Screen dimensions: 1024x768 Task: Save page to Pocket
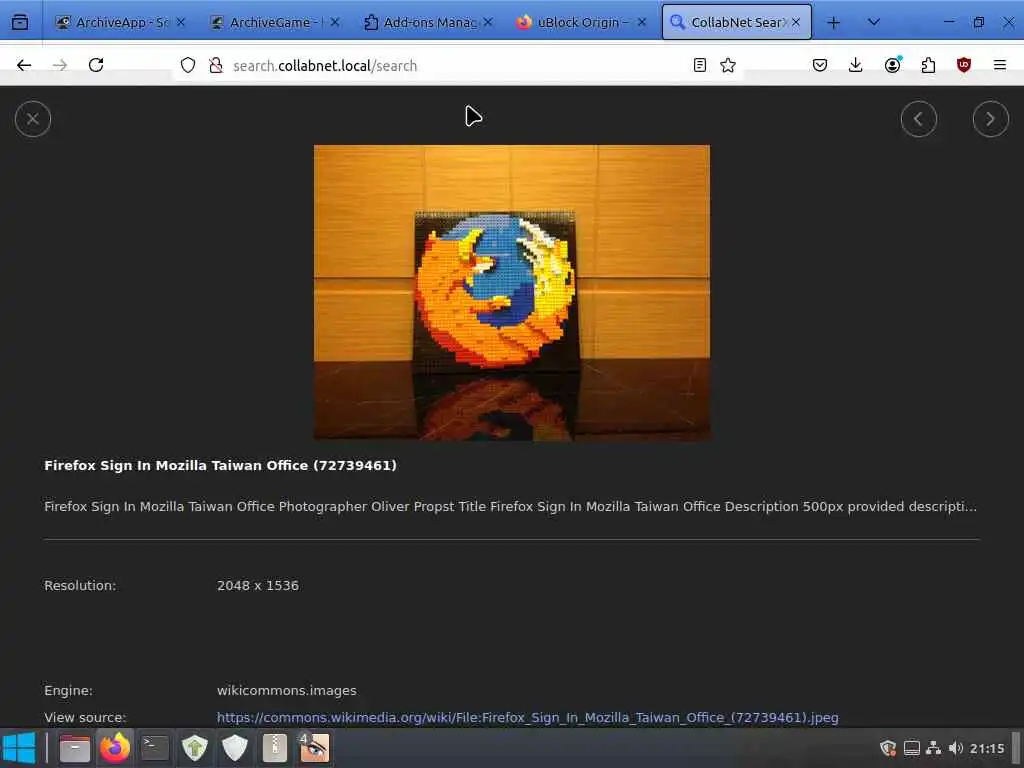point(820,65)
